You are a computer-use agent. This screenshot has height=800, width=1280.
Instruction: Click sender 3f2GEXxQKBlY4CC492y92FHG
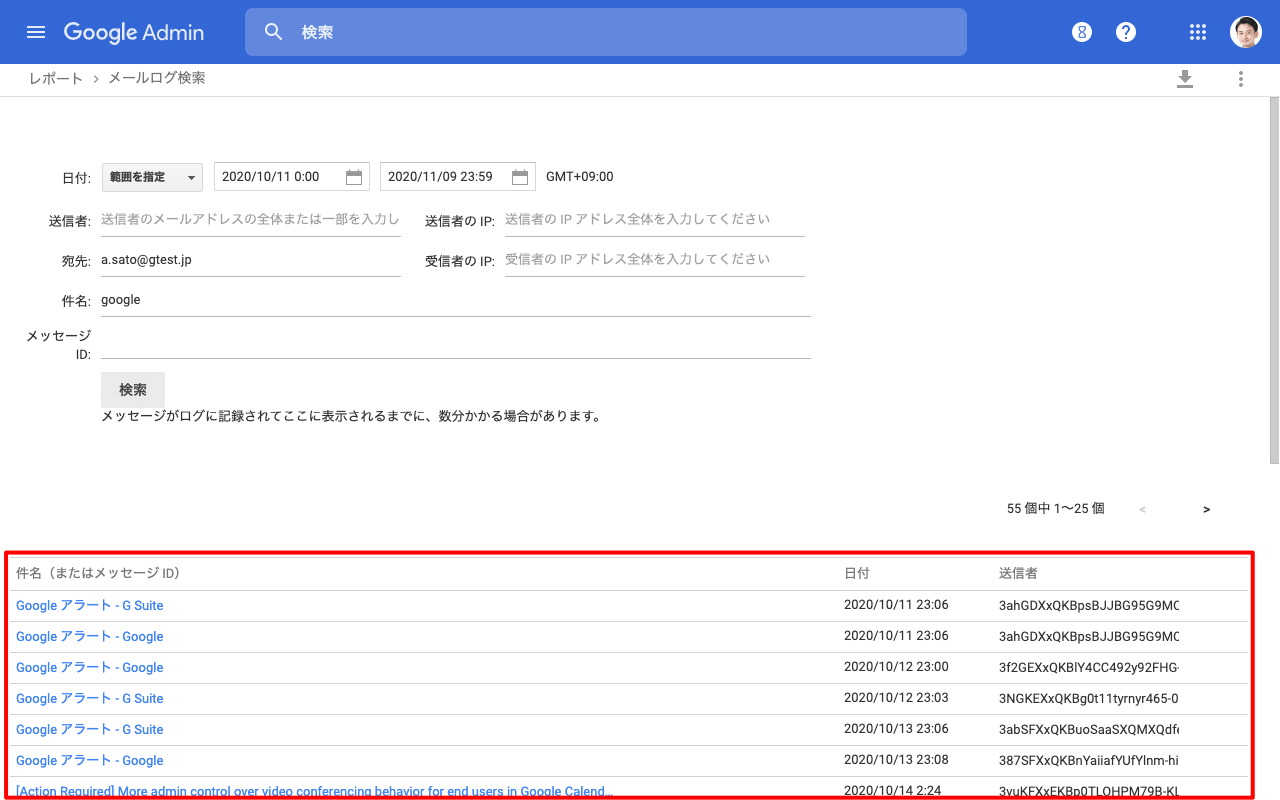[x=1089, y=667]
